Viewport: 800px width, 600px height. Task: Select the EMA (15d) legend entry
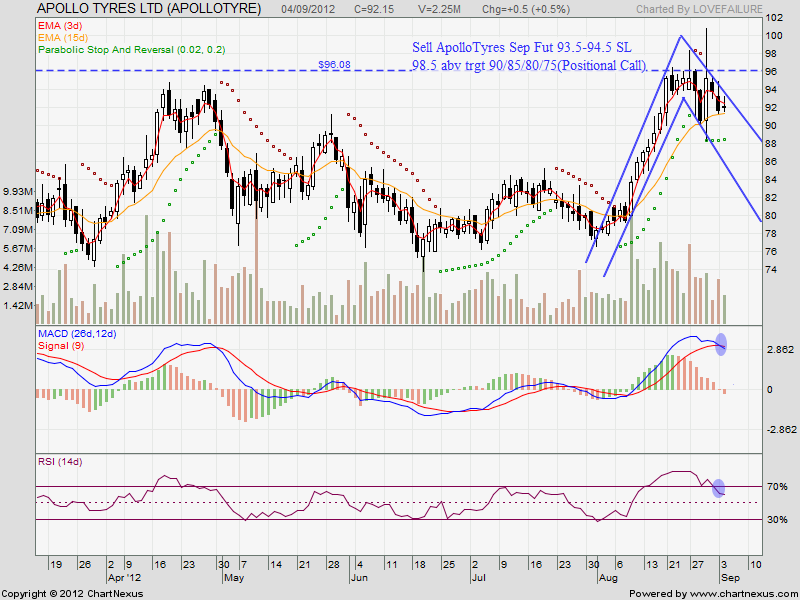[x=63, y=38]
